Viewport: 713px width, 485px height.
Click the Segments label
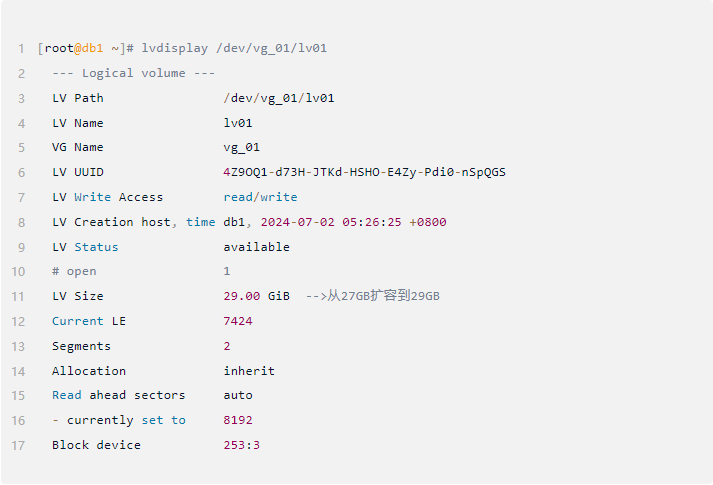81,346
